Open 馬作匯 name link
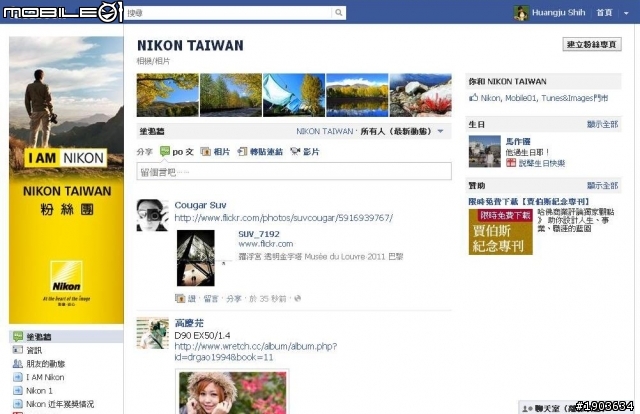The width and height of the screenshot is (640, 414). 518,141
